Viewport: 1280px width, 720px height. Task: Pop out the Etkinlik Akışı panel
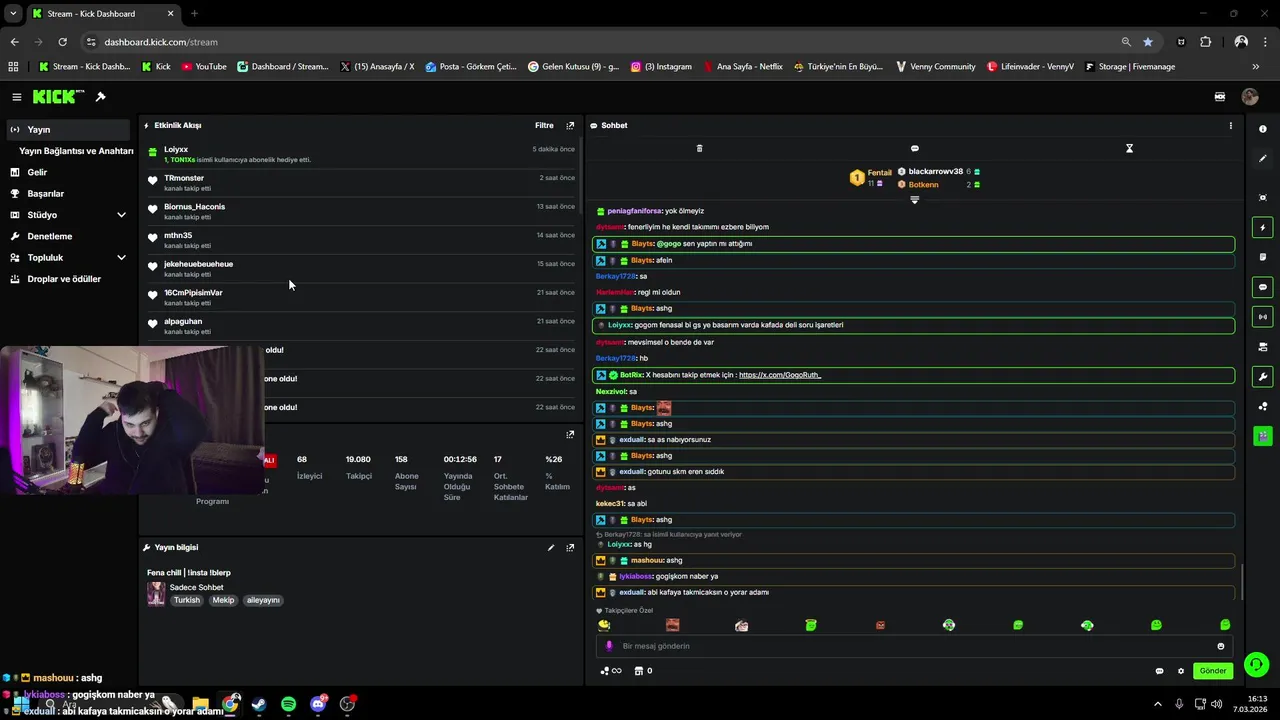click(570, 126)
